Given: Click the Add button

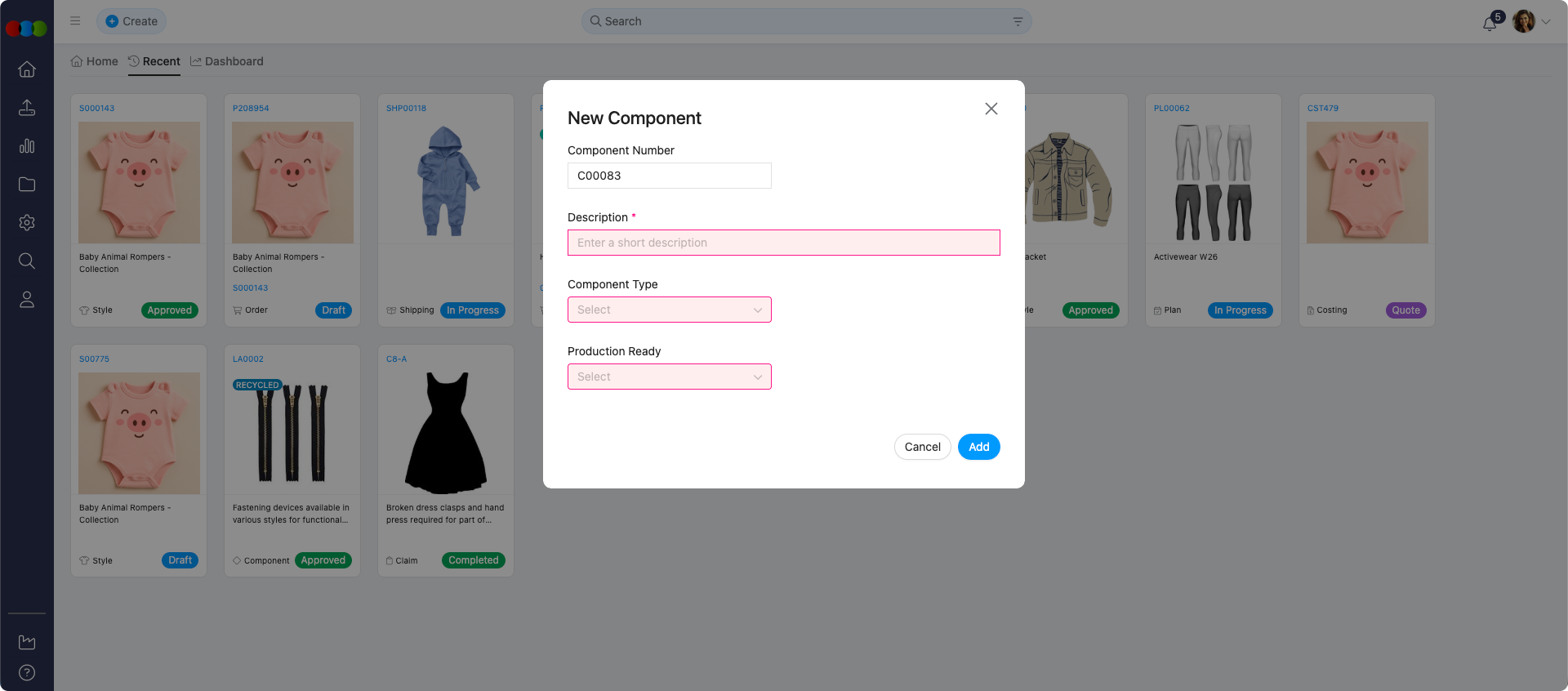Looking at the screenshot, I should (979, 447).
